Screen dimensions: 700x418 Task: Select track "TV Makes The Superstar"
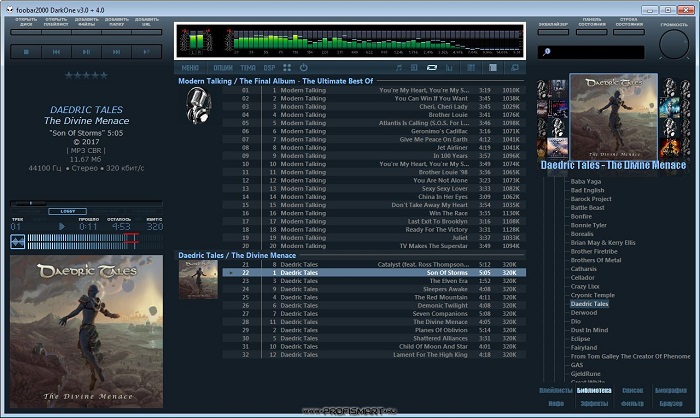click(x=374, y=246)
